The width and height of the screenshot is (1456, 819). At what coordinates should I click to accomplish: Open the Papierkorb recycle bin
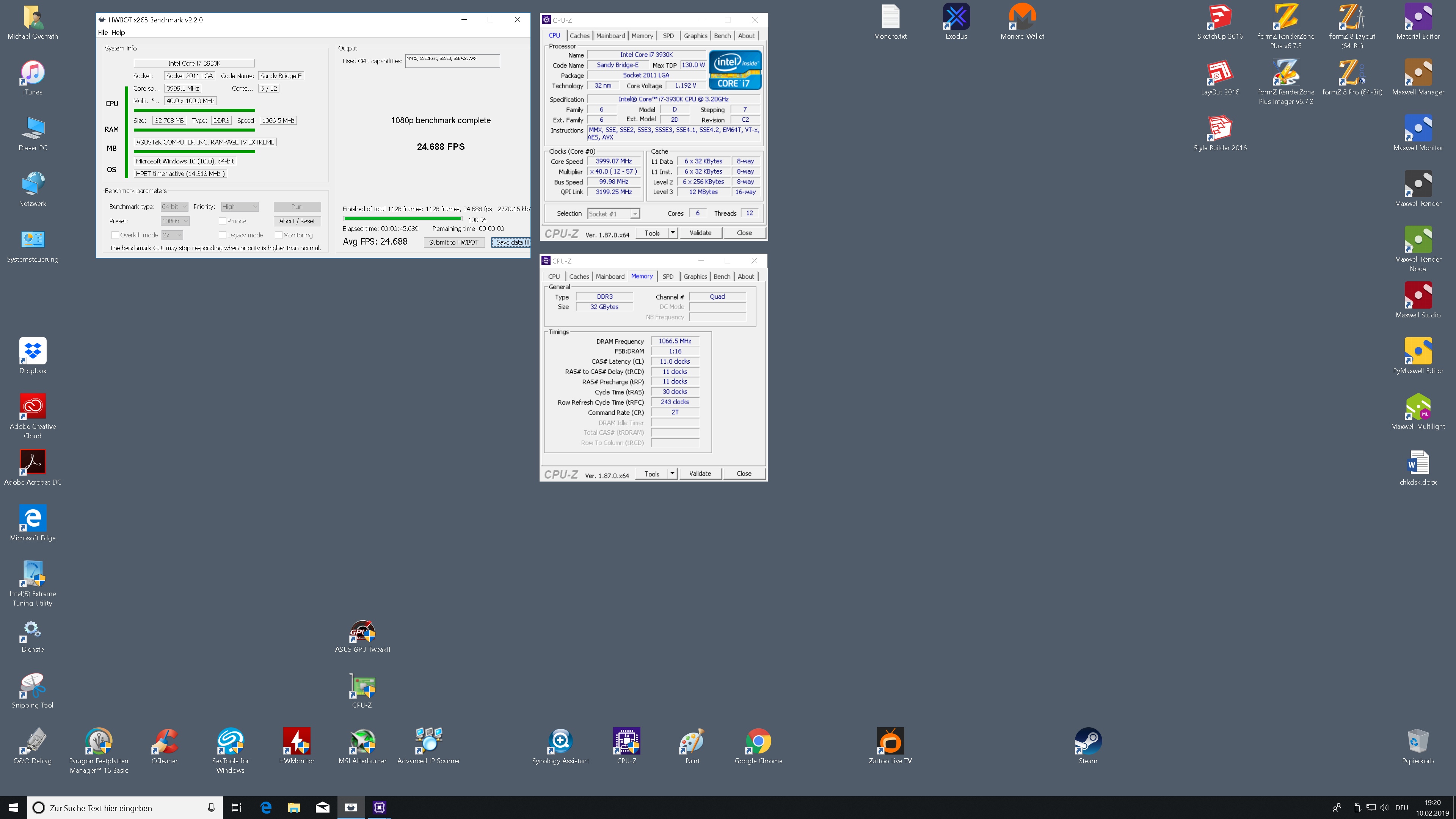1418,746
